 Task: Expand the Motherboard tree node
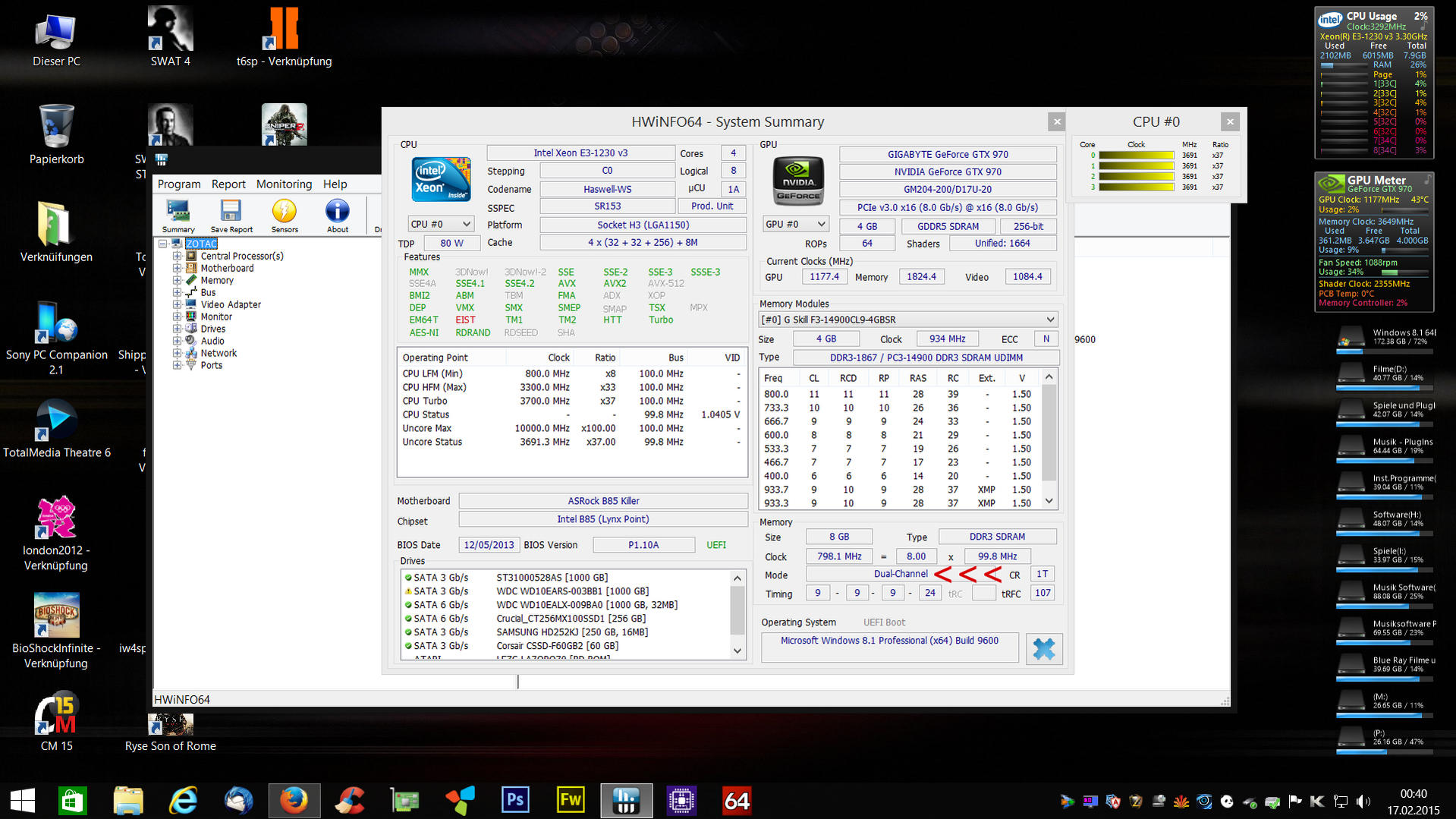coord(177,268)
